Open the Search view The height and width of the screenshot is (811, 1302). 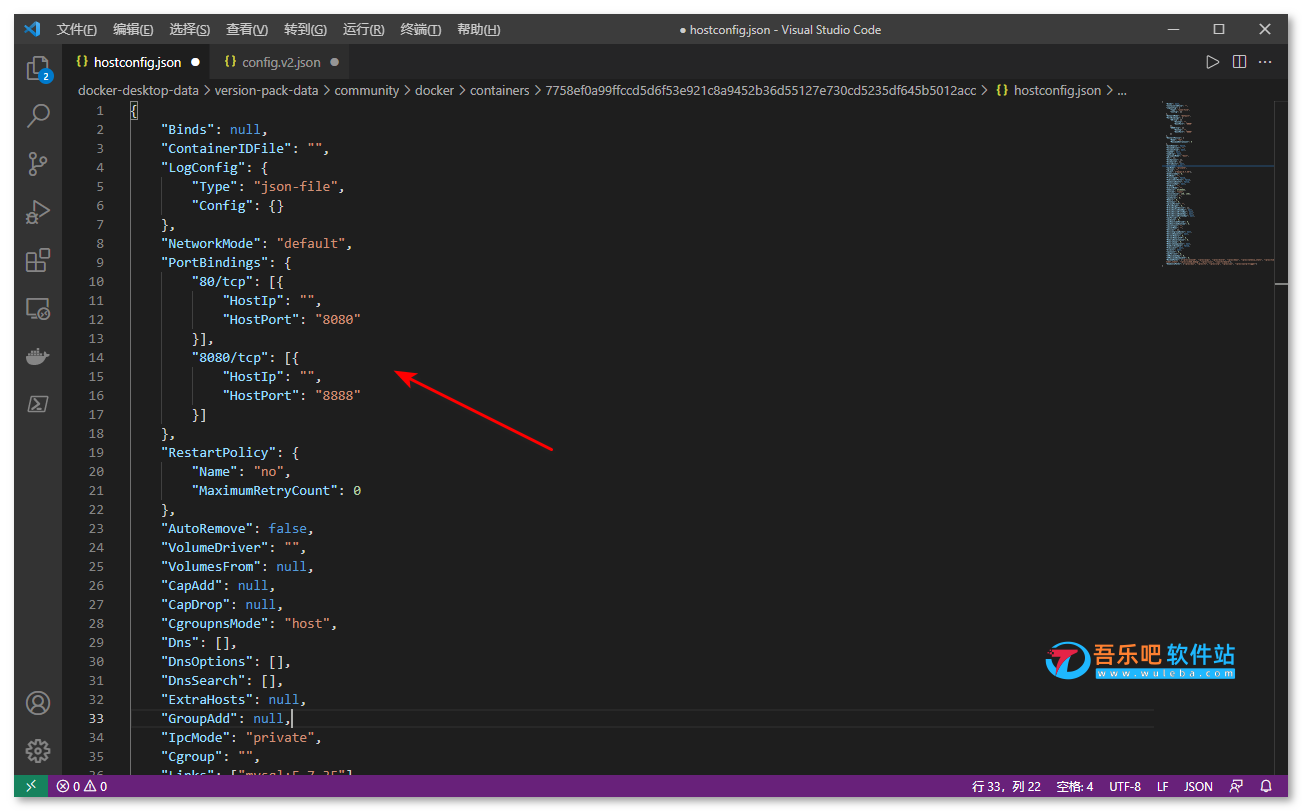pyautogui.click(x=37, y=116)
